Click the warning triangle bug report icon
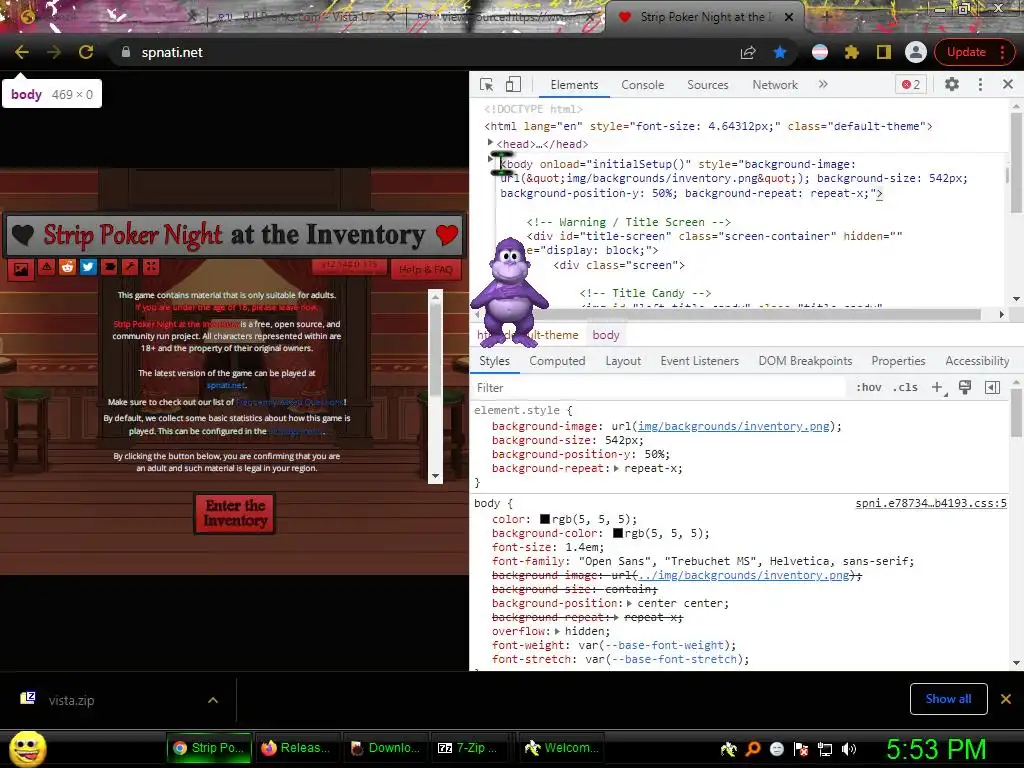 click(46, 266)
